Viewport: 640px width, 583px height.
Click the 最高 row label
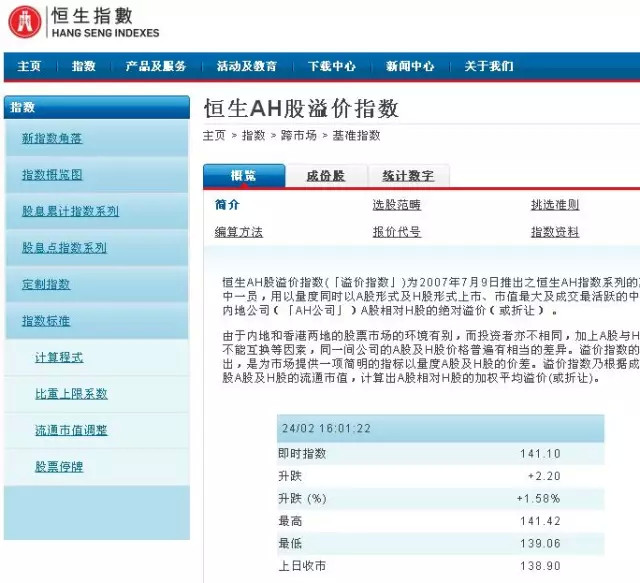[x=290, y=521]
